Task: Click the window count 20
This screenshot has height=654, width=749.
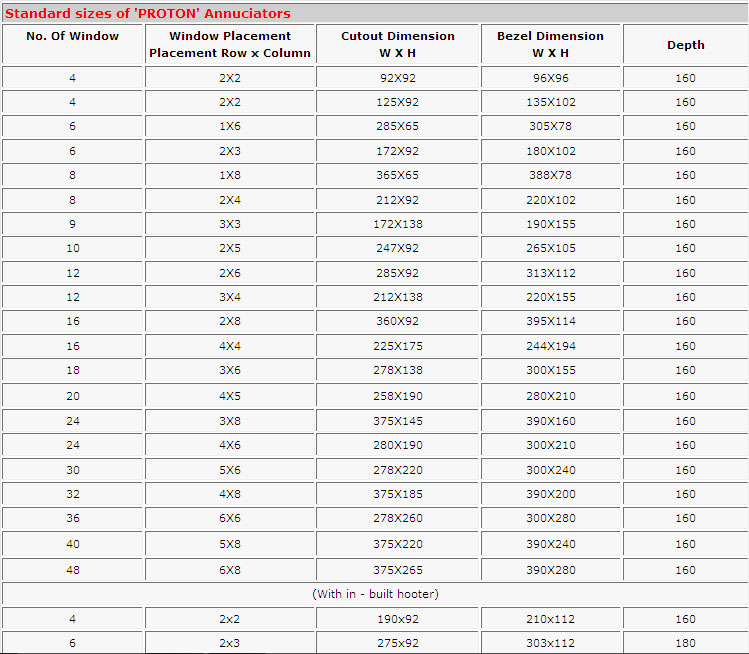Action: 73,396
